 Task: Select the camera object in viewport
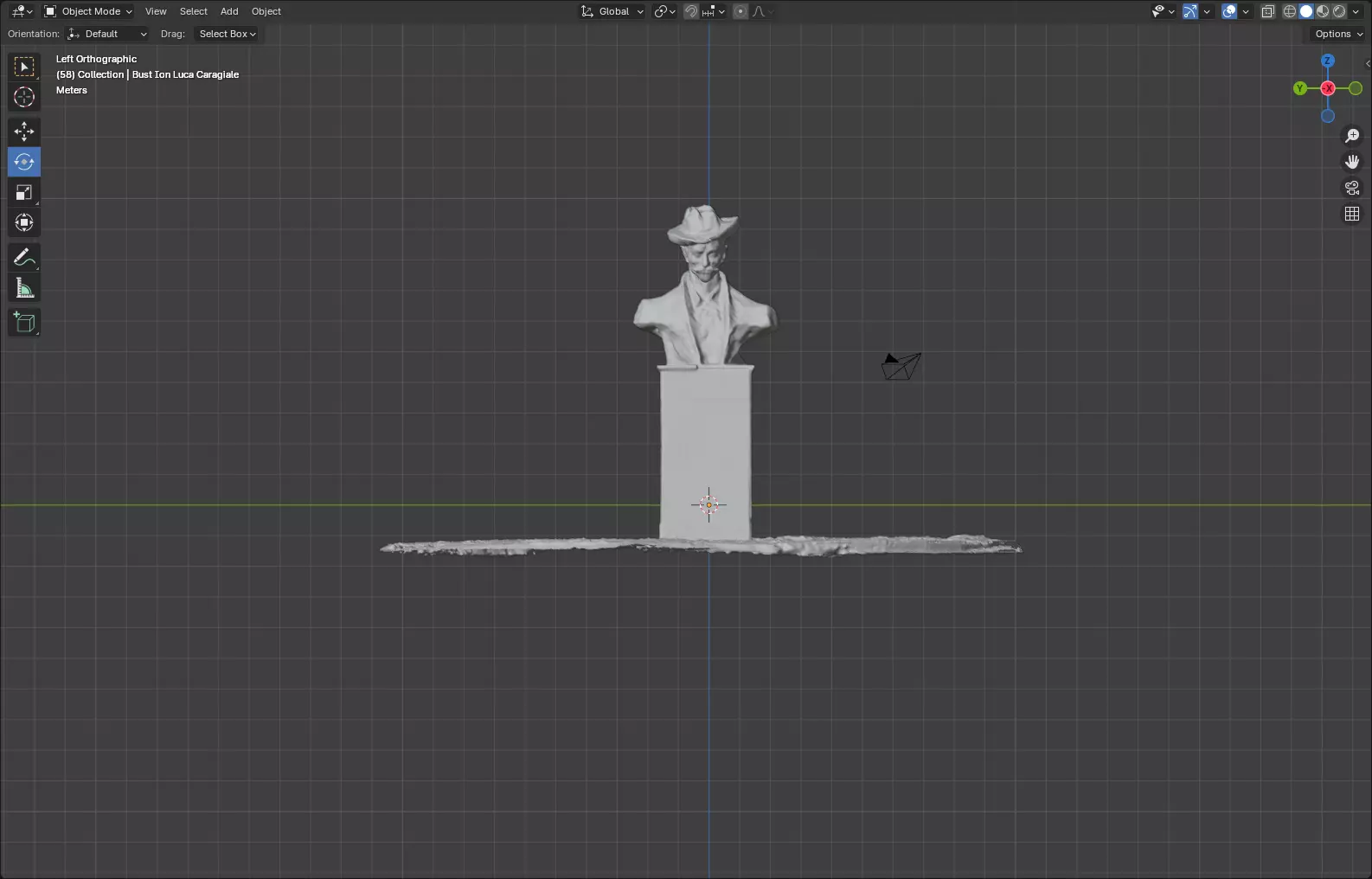pos(901,366)
